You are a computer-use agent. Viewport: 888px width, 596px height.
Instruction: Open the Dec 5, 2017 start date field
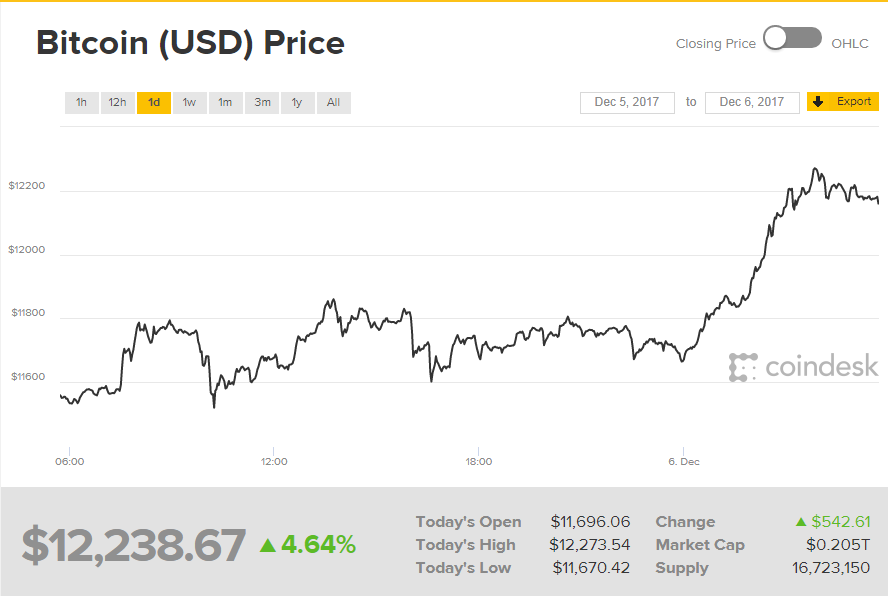[627, 102]
